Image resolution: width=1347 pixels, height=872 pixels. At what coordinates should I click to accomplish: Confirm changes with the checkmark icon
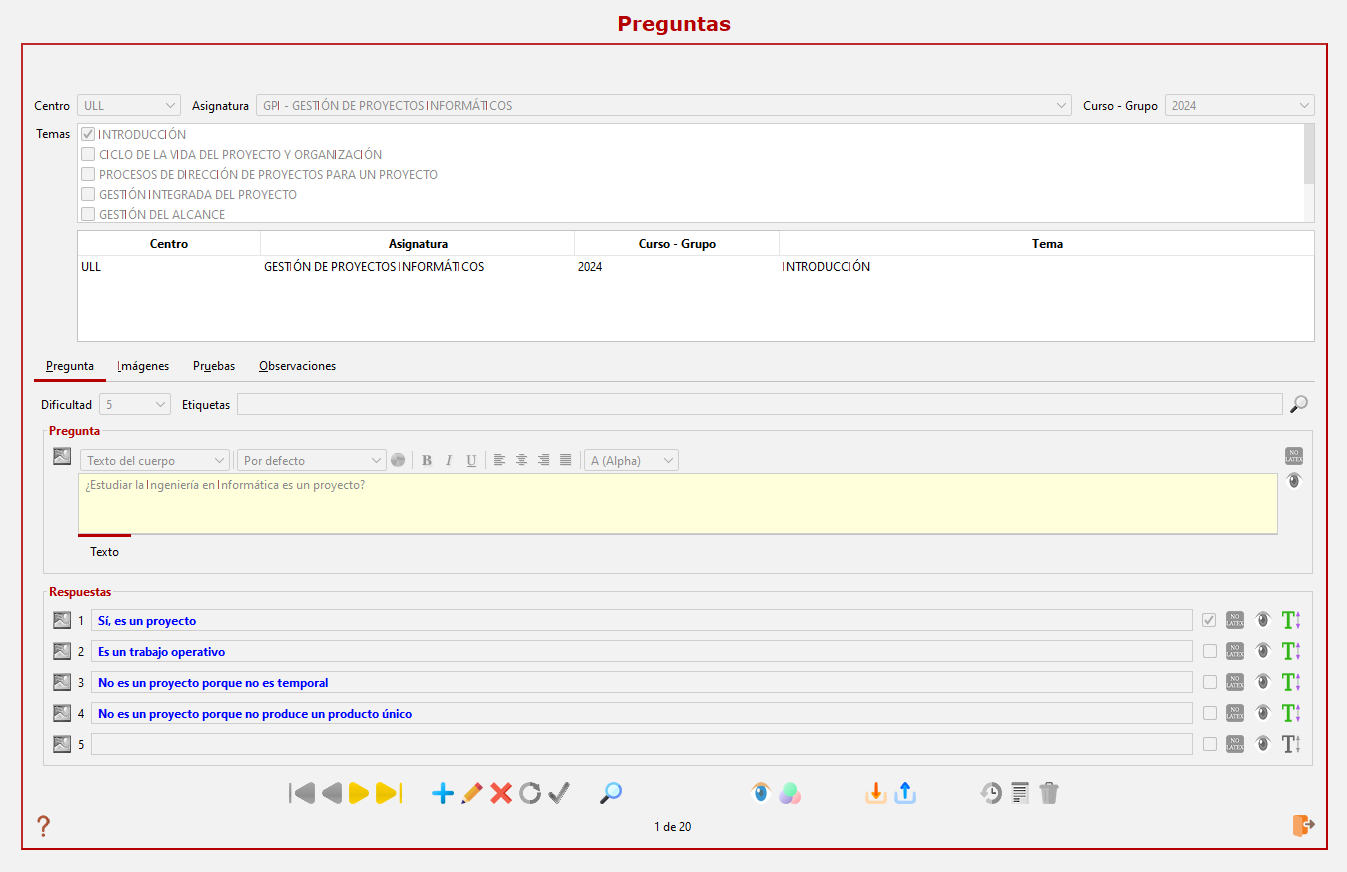click(x=559, y=793)
